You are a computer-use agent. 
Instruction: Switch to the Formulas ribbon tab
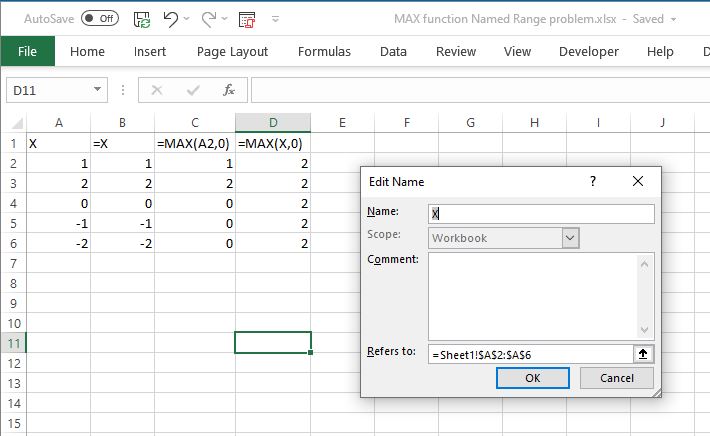tap(324, 52)
